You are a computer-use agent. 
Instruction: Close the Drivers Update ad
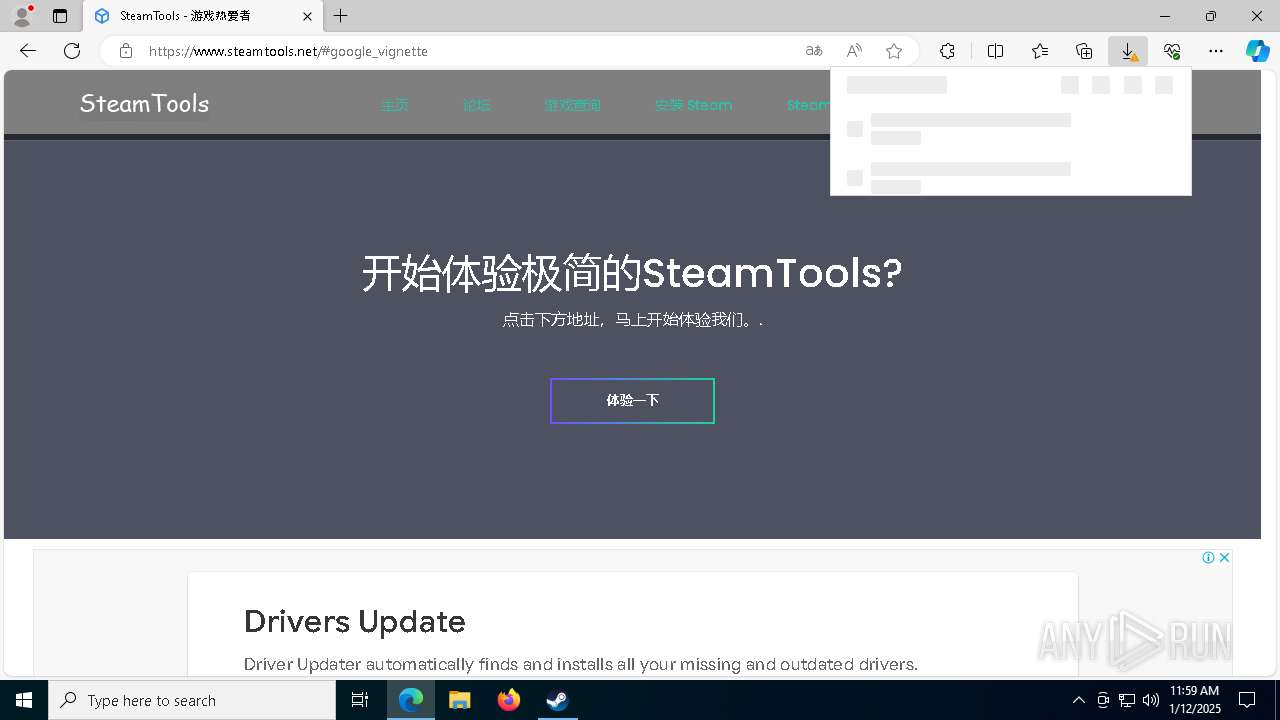(1224, 557)
